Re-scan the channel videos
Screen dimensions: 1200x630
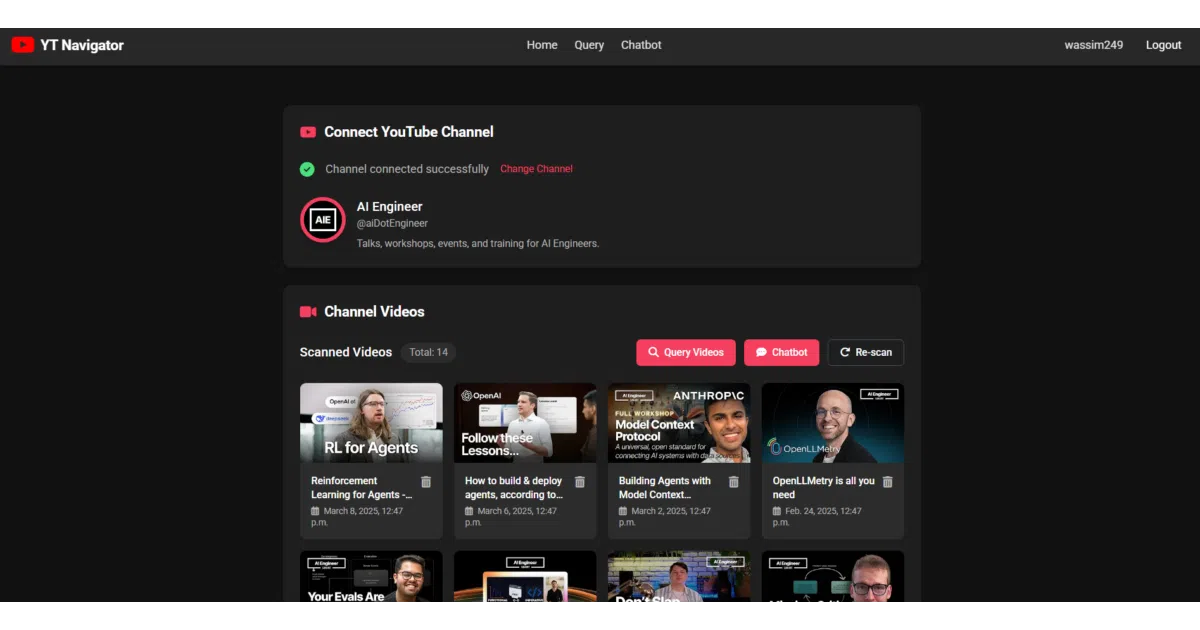tap(866, 352)
